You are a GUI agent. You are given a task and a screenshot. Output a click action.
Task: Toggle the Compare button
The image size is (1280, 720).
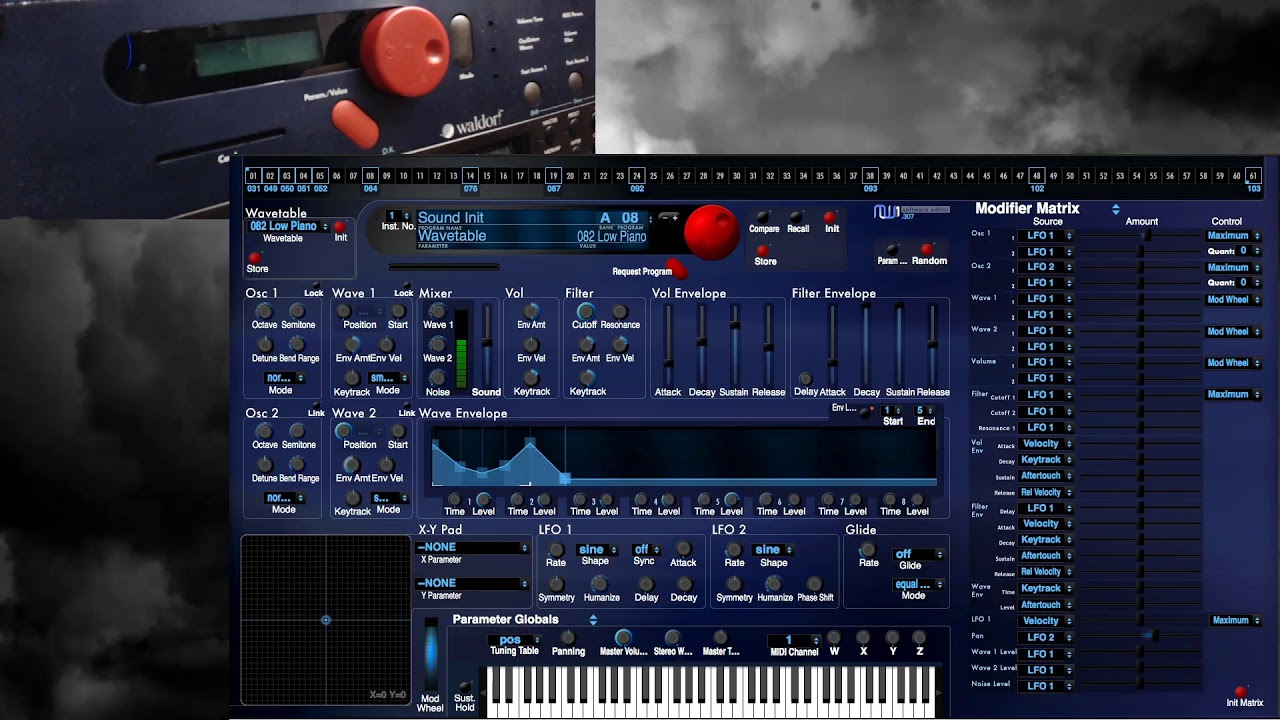tap(764, 217)
